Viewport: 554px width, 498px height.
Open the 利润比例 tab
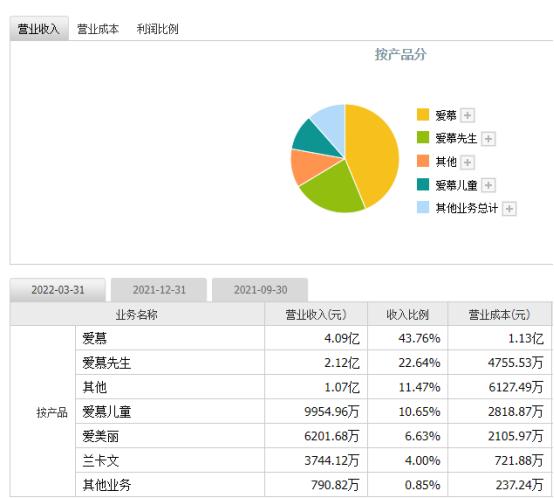[x=157, y=29]
